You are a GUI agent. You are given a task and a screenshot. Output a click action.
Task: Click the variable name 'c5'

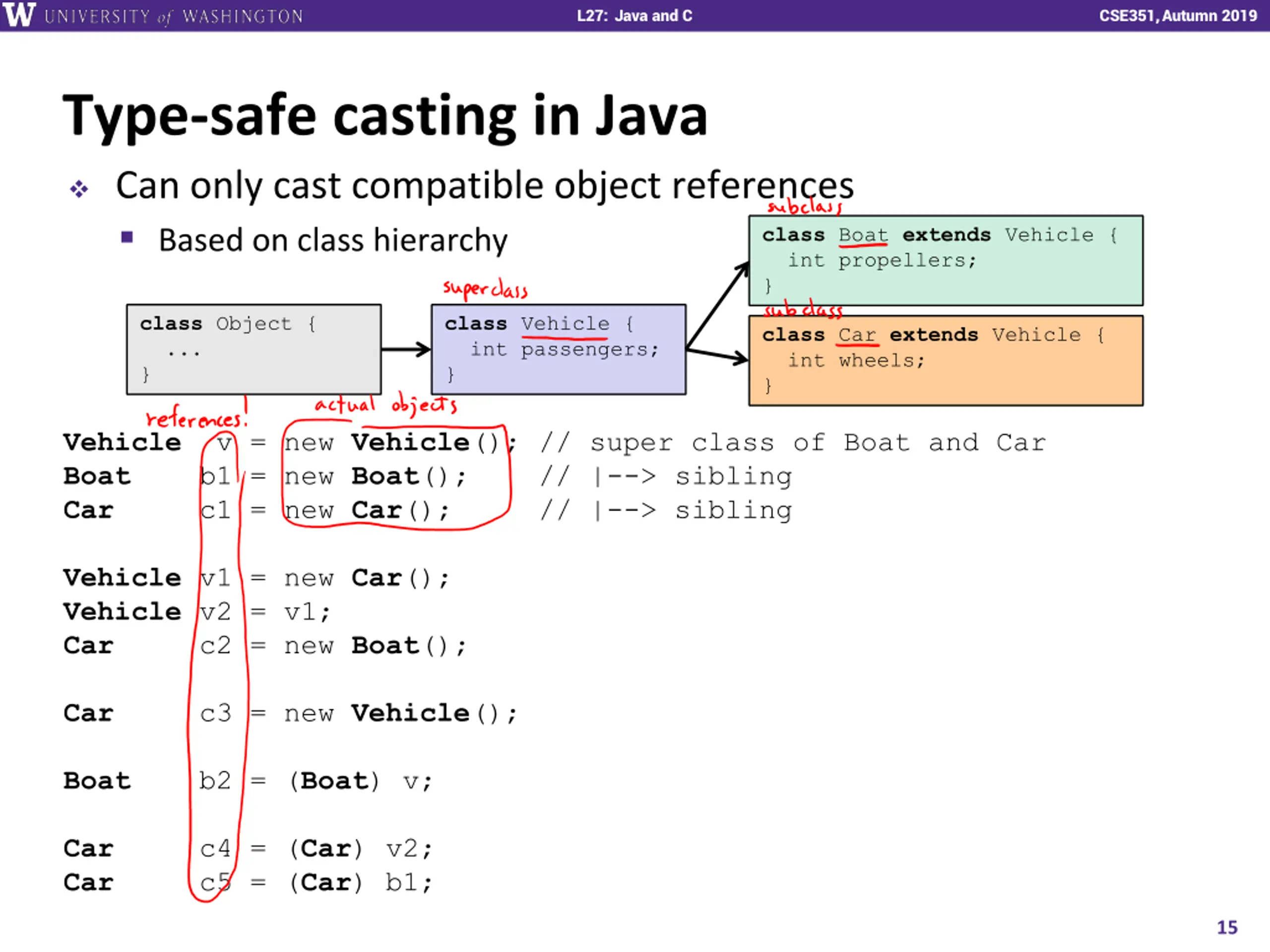point(215,883)
